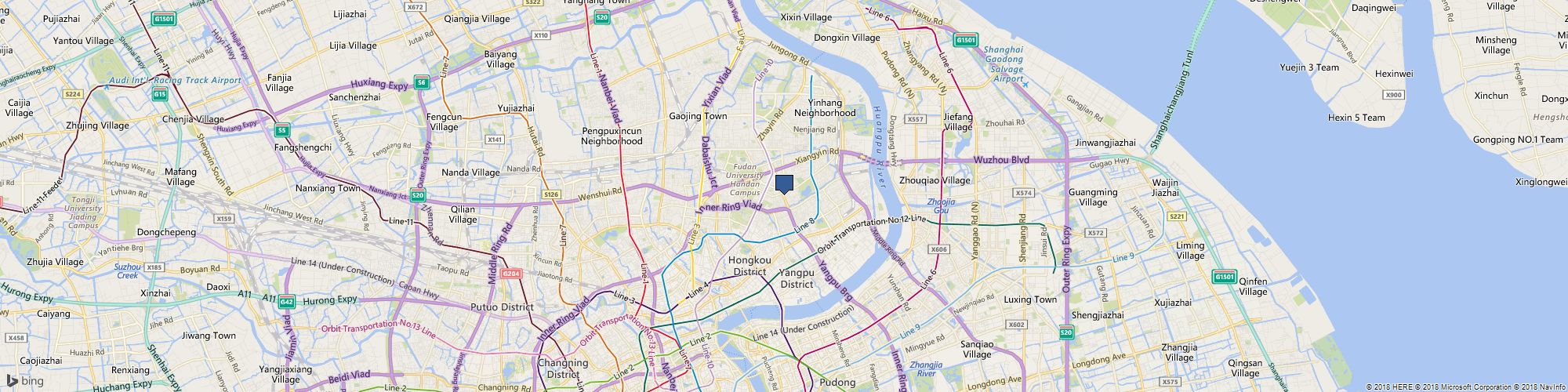1568x392 pixels.
Task: Click the Bing logo
Action: (x=26, y=381)
